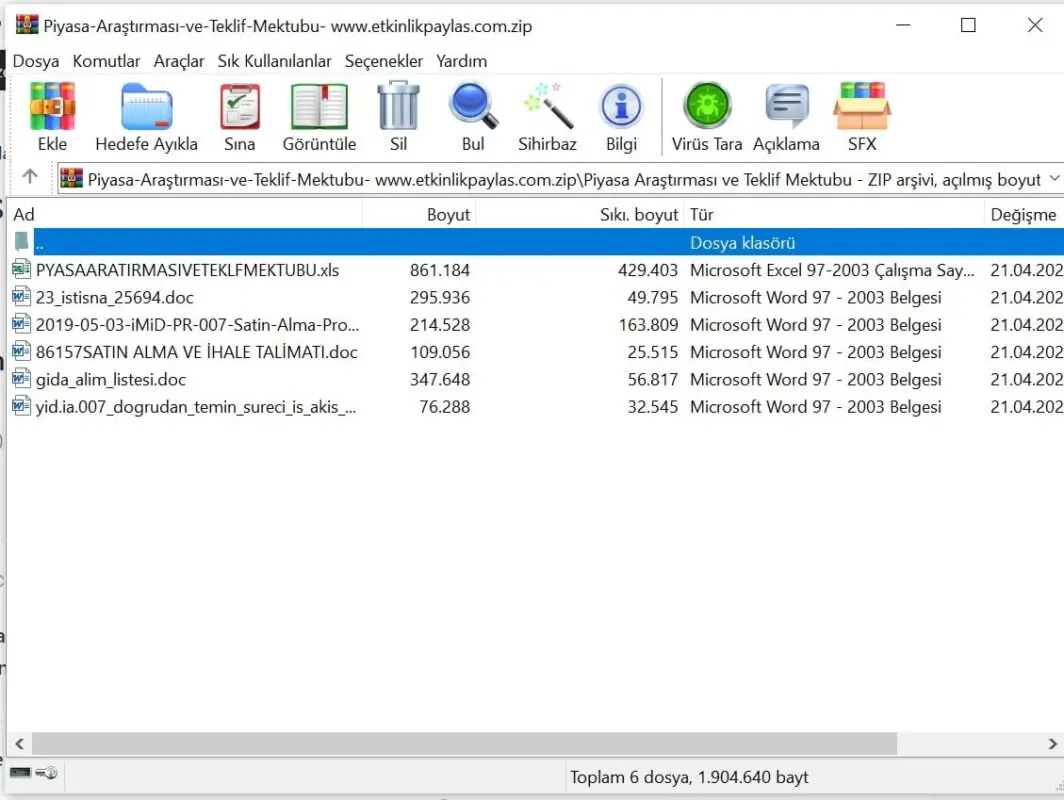Viewport: 1064px width, 800px height.
Task: Click the Word icon of yid.ia.007 file
Action: [x=22, y=406]
